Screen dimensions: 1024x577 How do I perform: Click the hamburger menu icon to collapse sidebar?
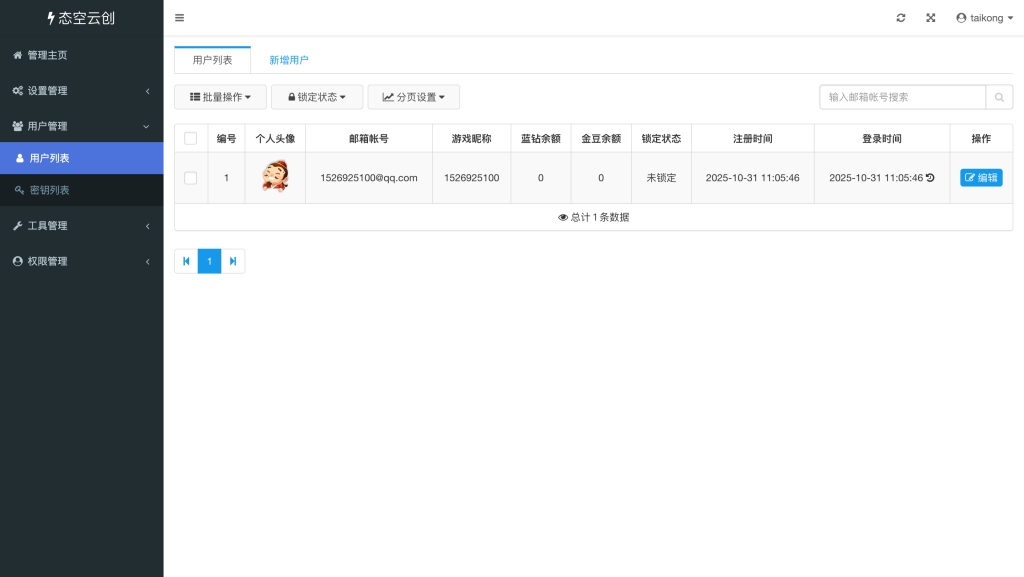pos(179,17)
